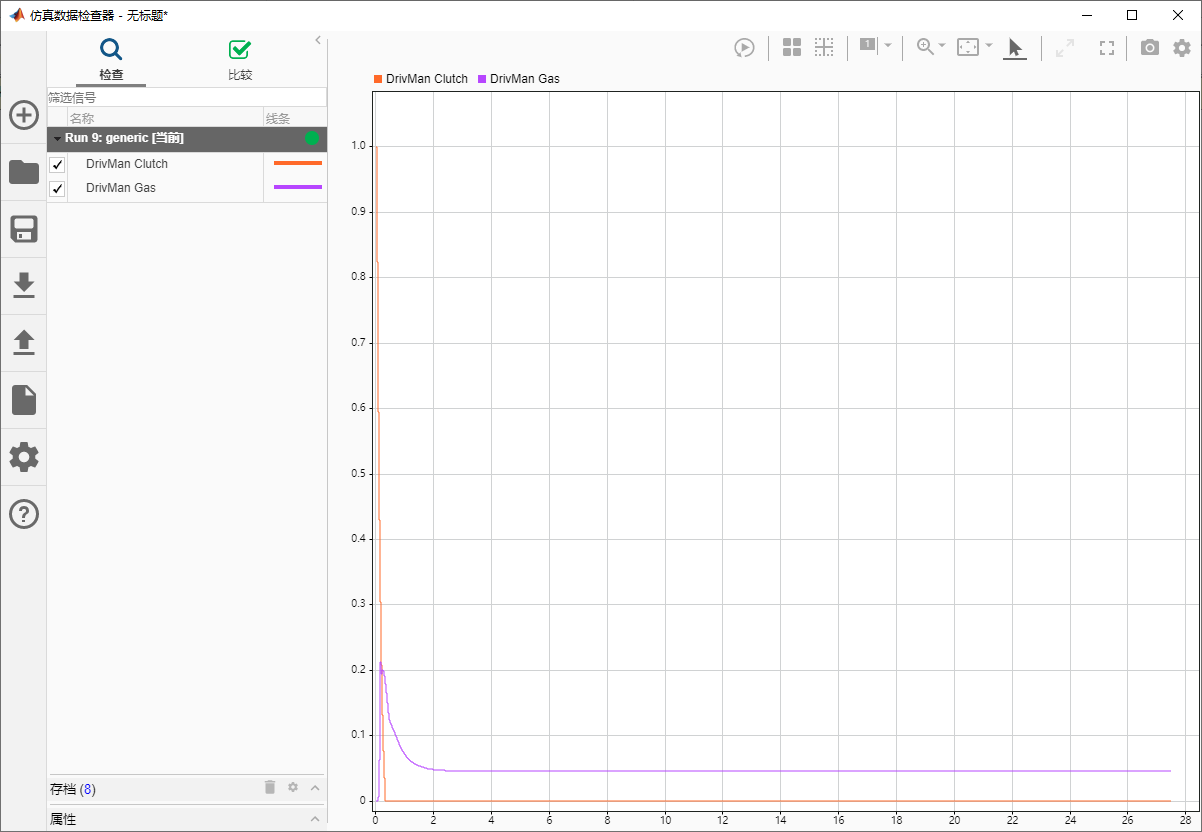Image resolution: width=1202 pixels, height=832 pixels.
Task: Click the 属性 properties label
Action: pyautogui.click(x=63, y=819)
